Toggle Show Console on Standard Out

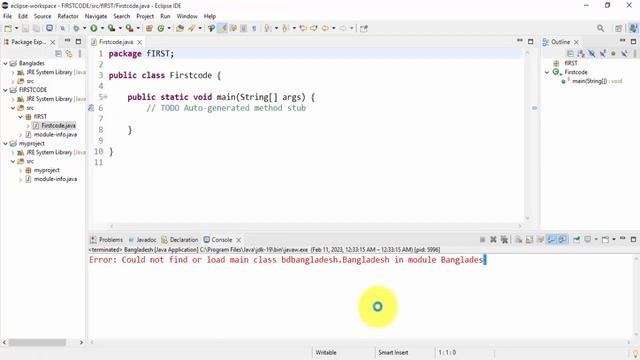[x=551, y=240]
